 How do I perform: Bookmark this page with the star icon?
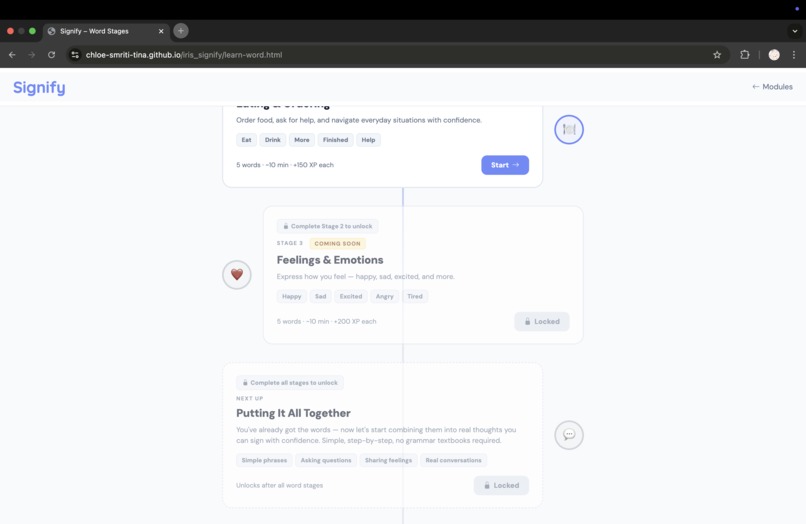(x=717, y=55)
